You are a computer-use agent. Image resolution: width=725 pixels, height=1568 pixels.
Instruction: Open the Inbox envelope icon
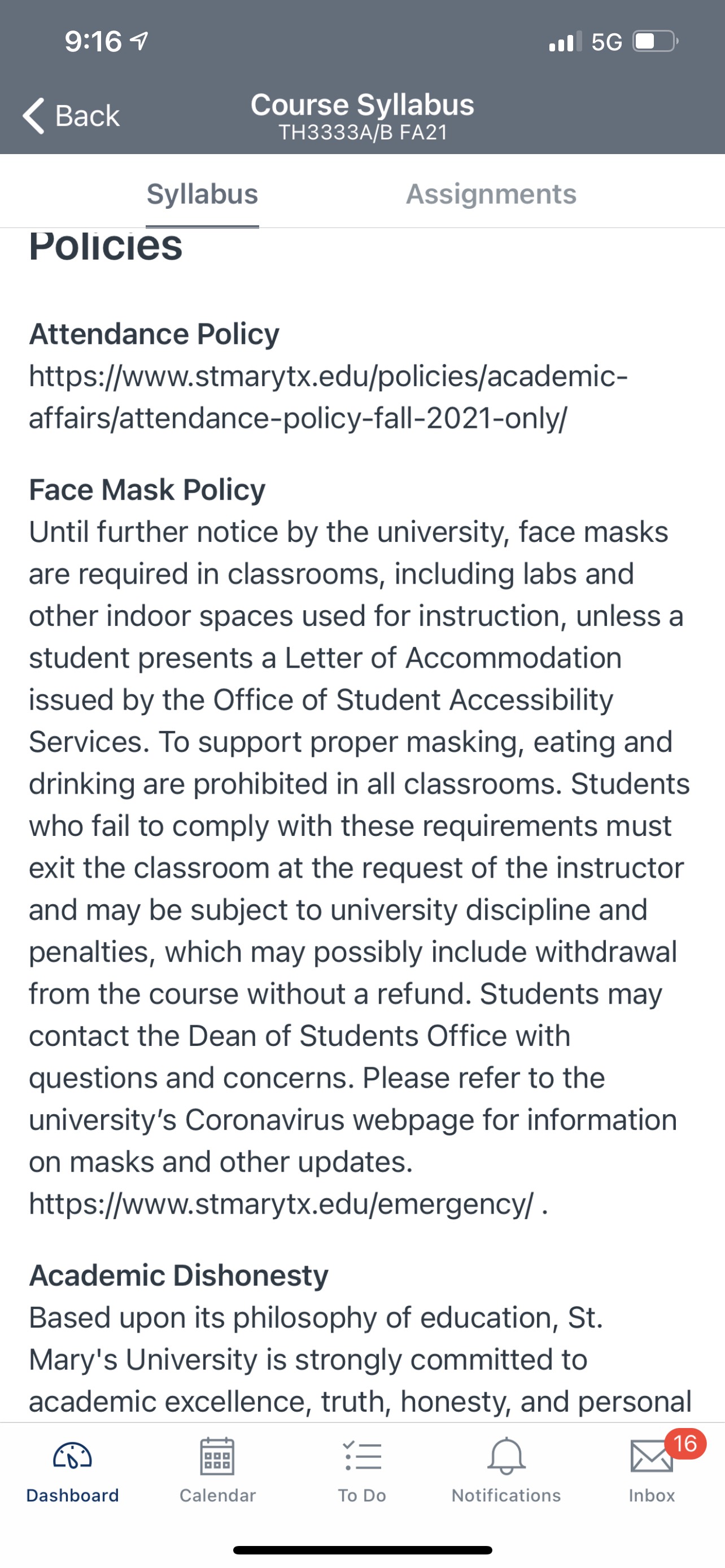(650, 1457)
